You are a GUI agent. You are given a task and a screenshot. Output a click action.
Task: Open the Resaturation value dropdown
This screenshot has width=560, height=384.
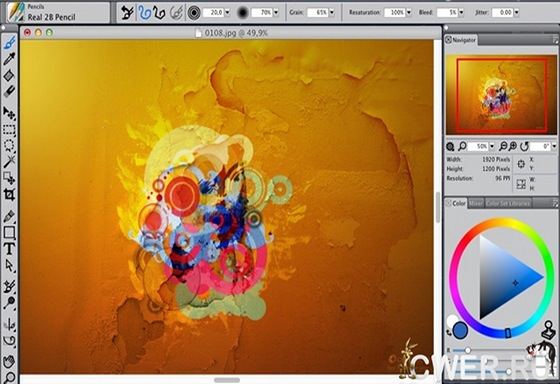[x=409, y=13]
